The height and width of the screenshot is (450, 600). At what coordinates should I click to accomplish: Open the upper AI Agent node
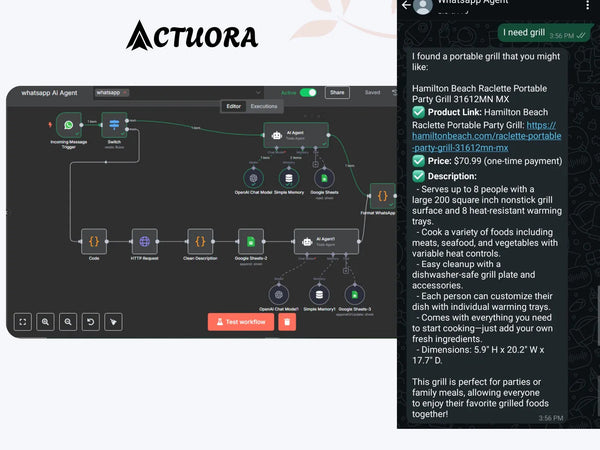[x=296, y=135]
